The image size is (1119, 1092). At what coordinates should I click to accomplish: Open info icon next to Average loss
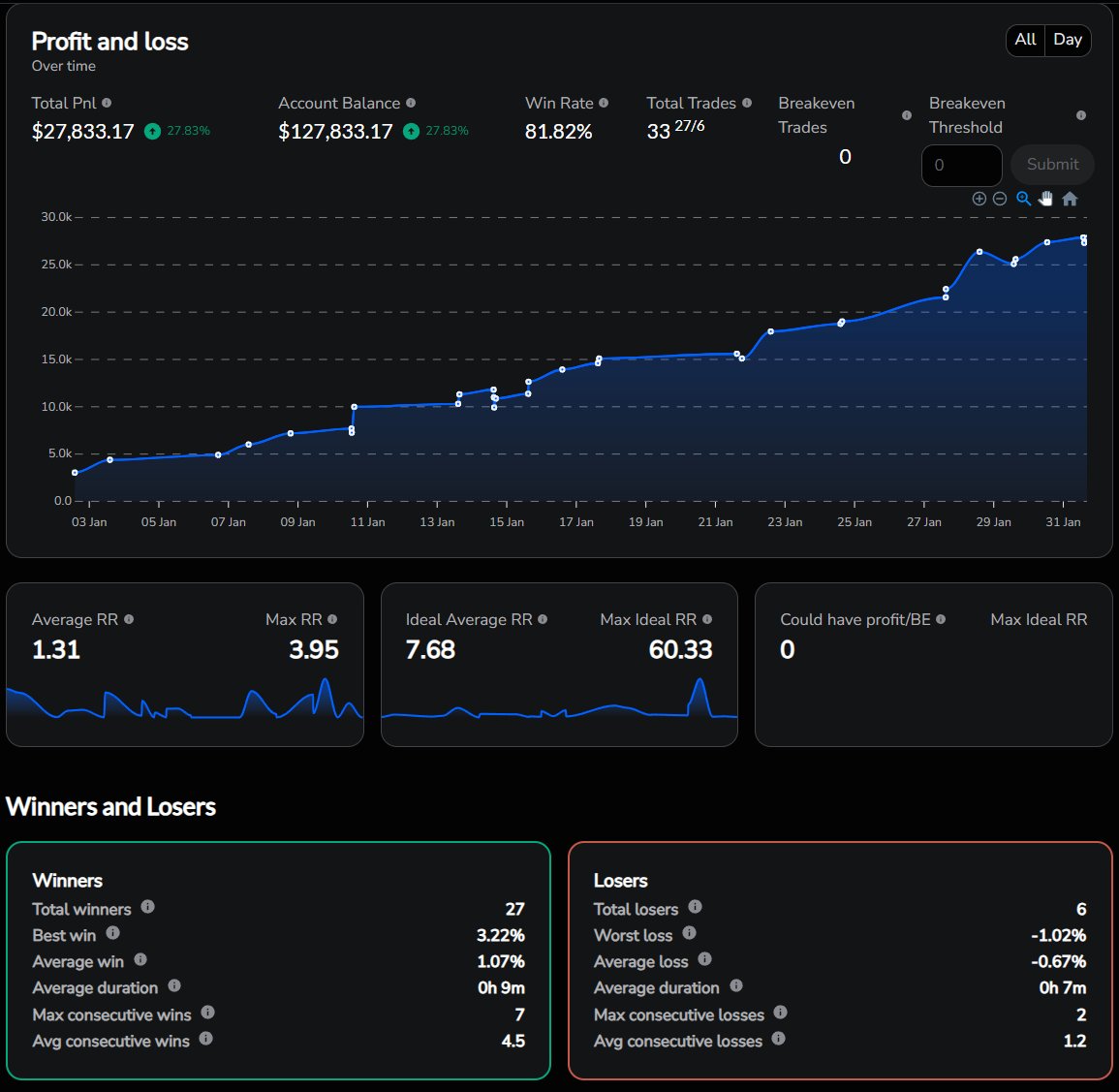point(704,959)
